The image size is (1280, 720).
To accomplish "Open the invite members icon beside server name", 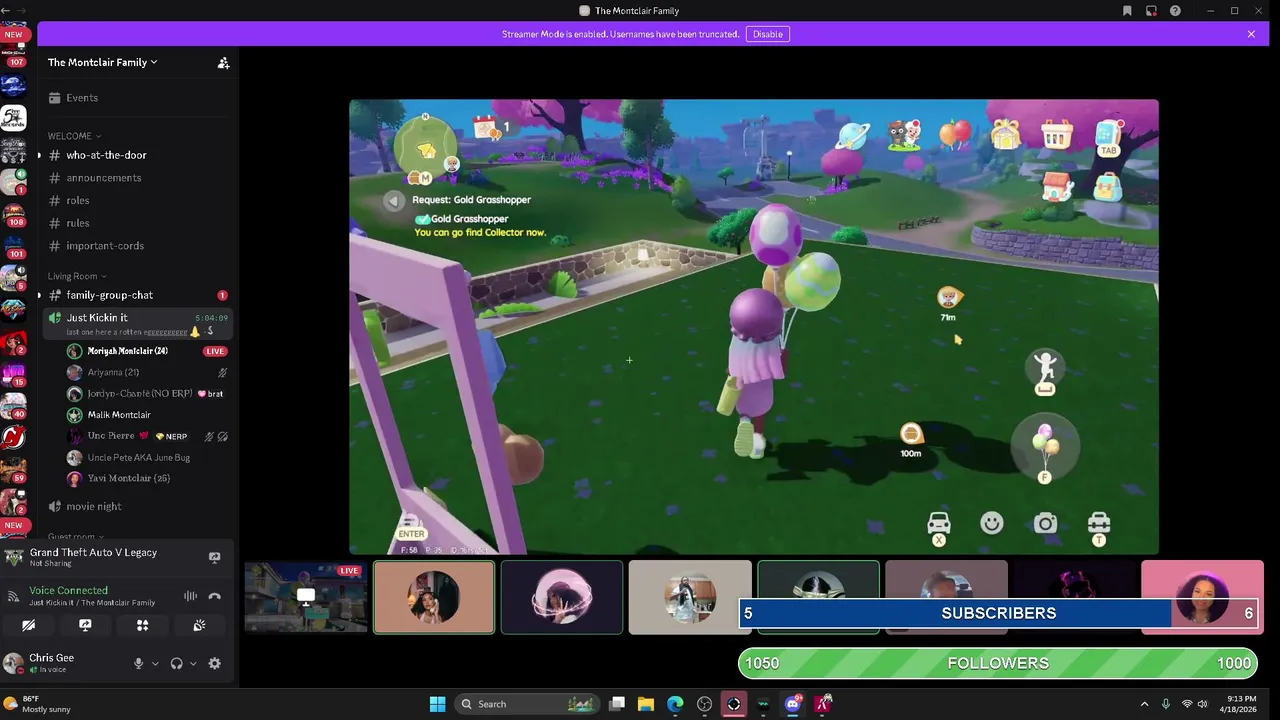I will (224, 62).
